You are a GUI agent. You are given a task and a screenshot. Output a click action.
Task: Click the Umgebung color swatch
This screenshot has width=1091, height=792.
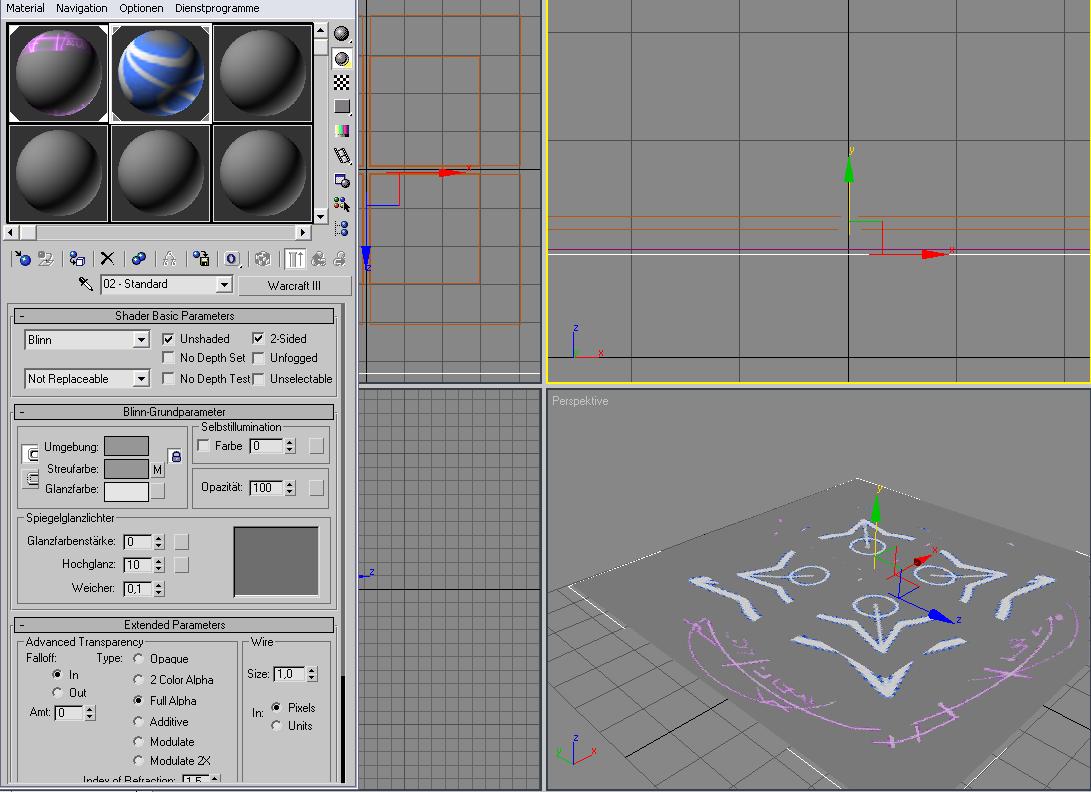[x=126, y=446]
